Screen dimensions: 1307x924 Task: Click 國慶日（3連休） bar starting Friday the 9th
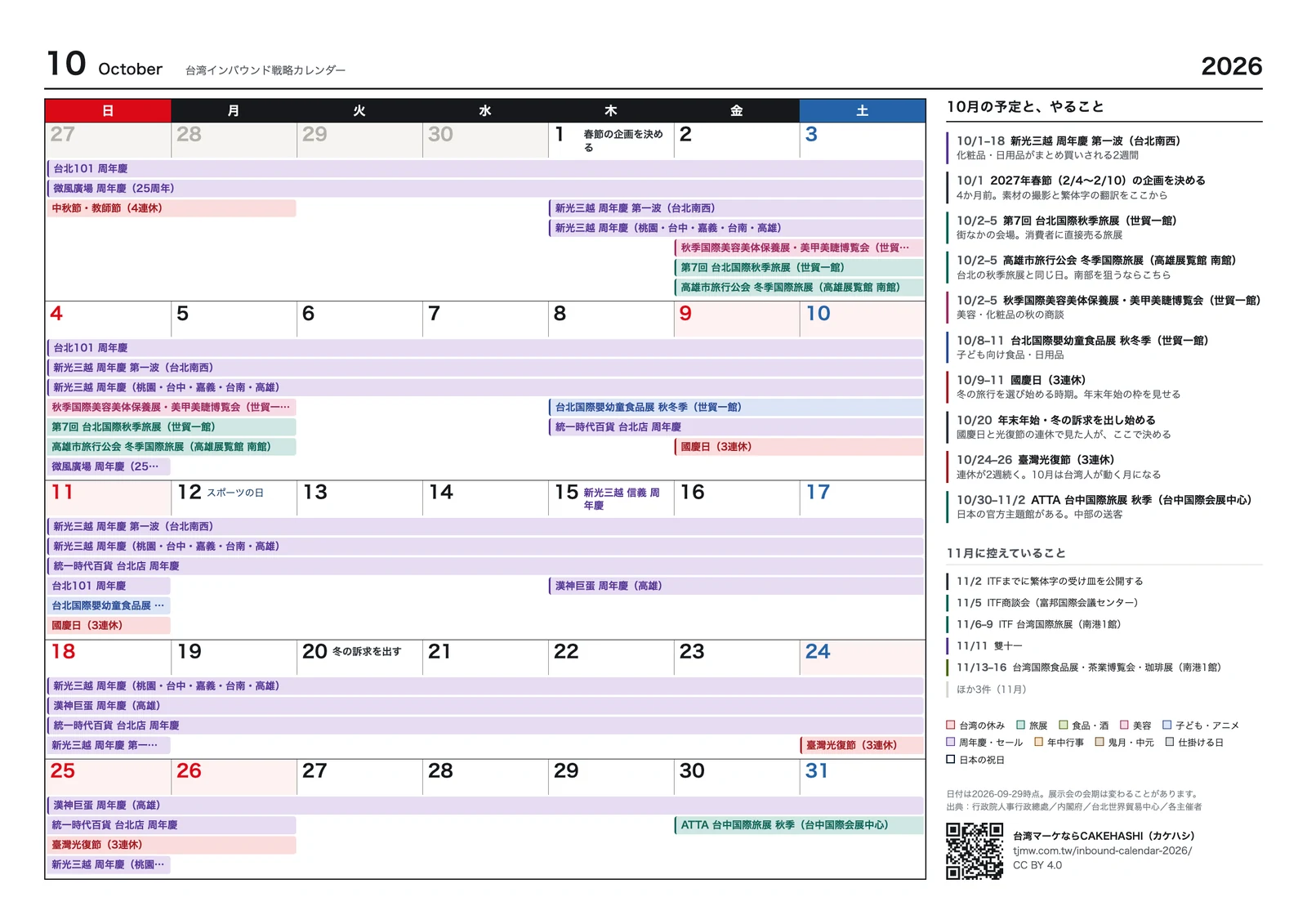[x=799, y=447]
